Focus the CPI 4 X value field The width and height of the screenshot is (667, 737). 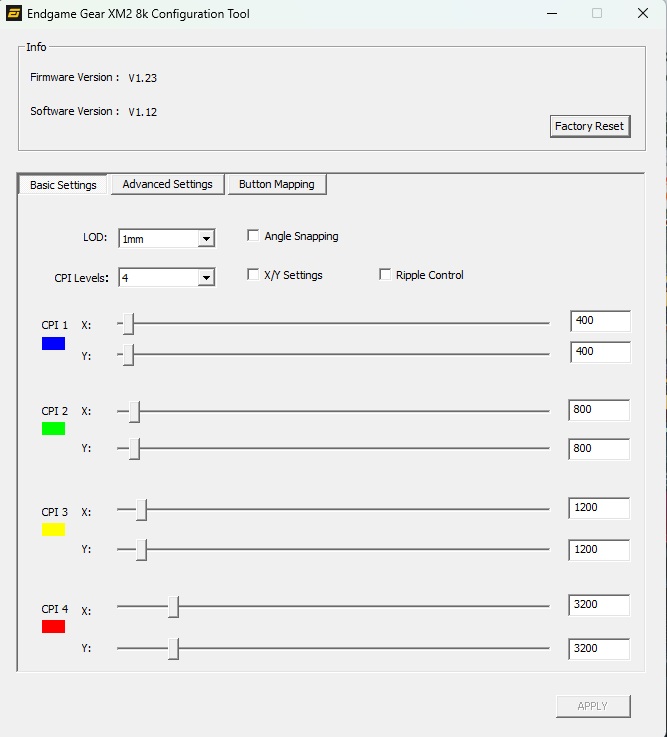pos(599,605)
